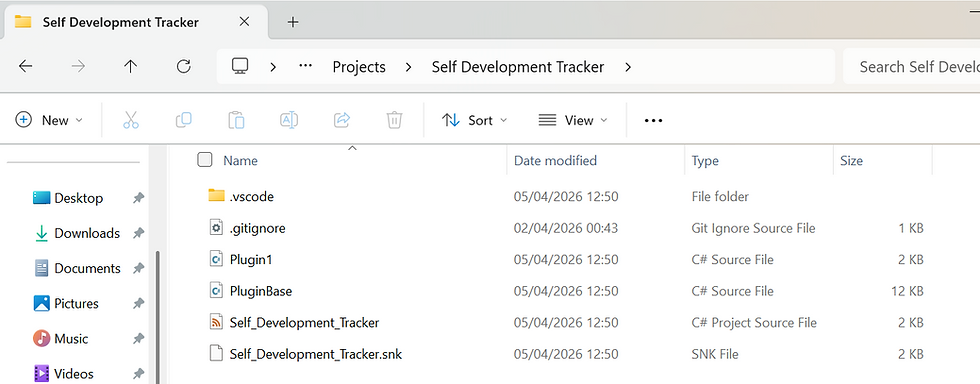The image size is (980, 384).
Task: Open the New dropdown menu
Action: point(49,120)
